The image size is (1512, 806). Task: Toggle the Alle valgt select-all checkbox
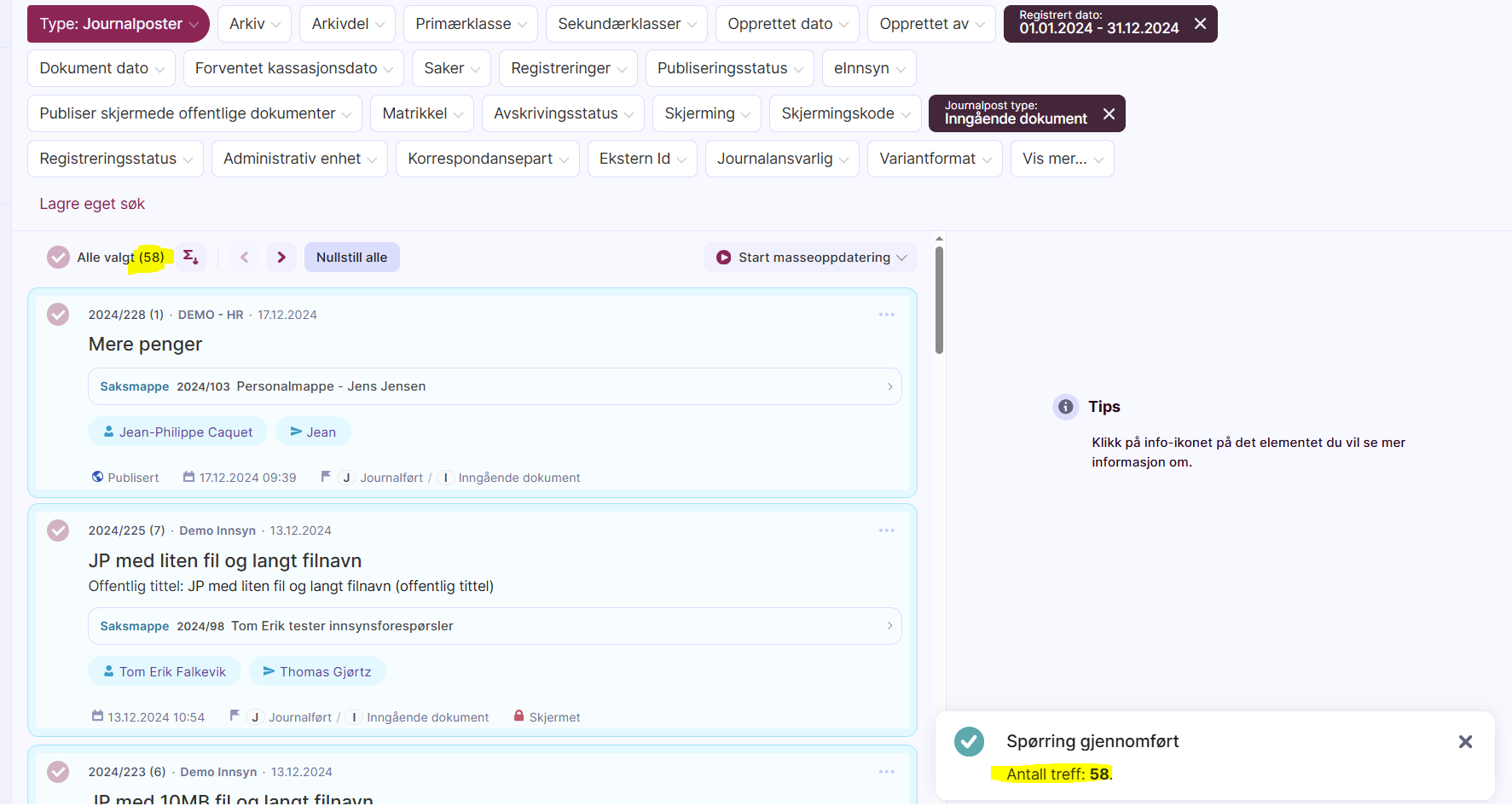pos(58,257)
